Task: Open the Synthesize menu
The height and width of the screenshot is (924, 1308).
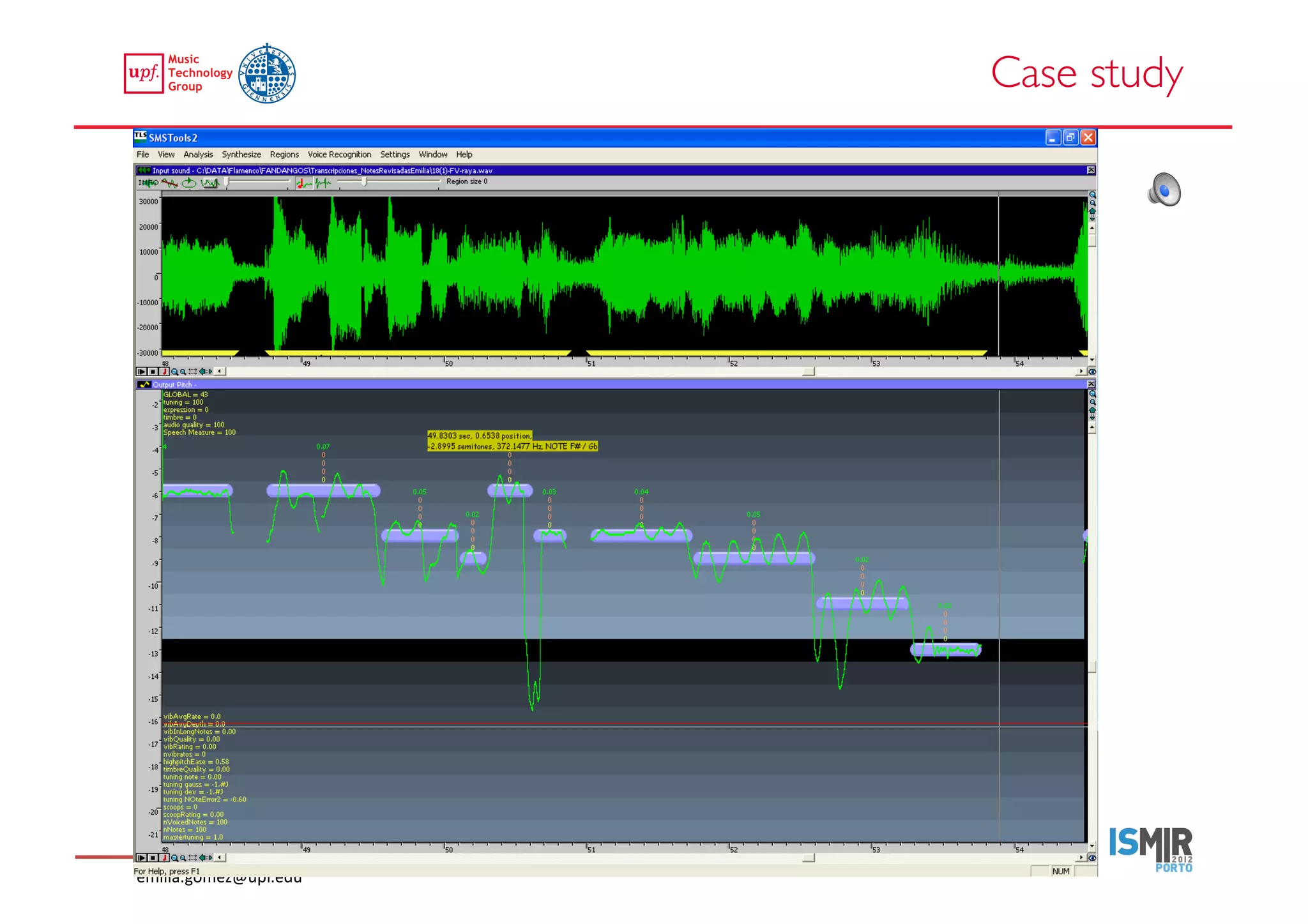Action: (241, 155)
